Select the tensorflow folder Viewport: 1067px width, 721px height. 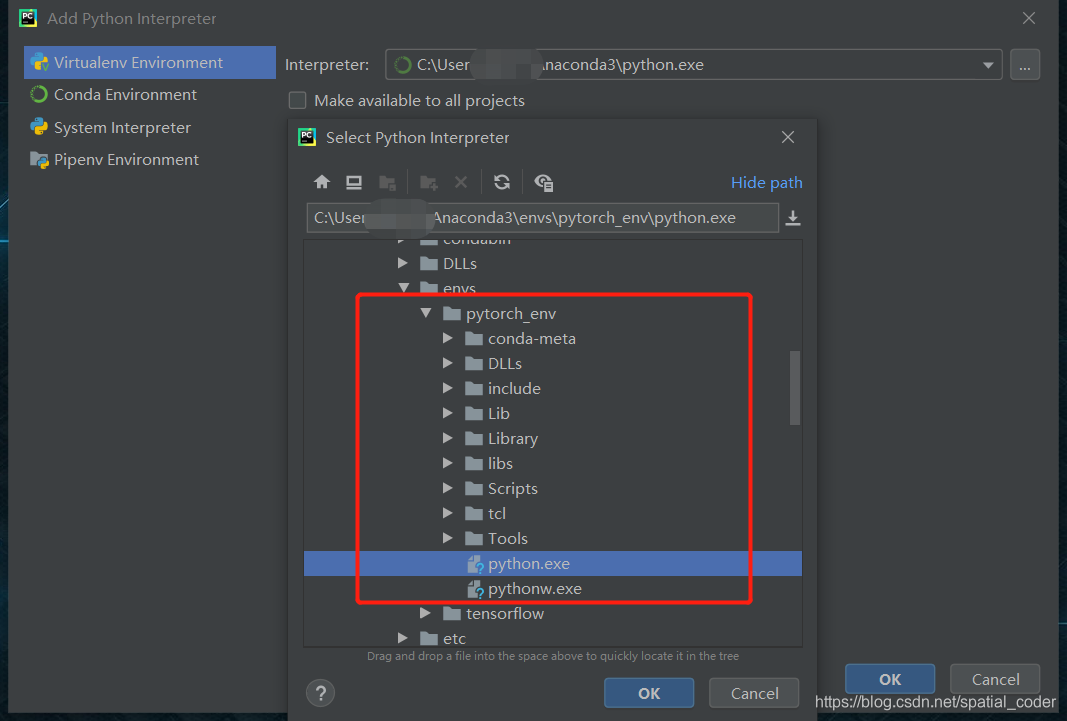point(505,614)
